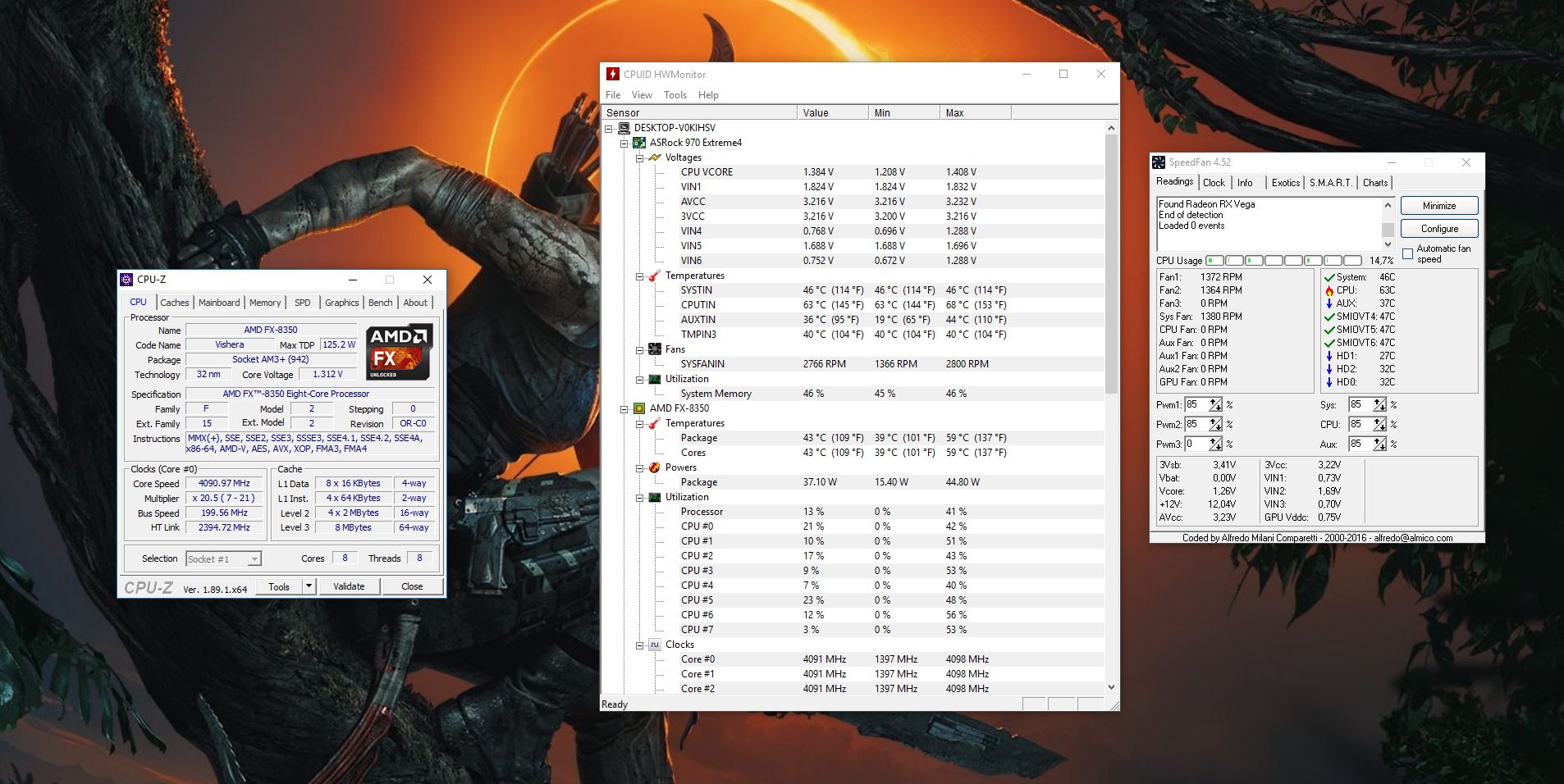Switch to the Mainboard tab in CPU-Z
The width and height of the screenshot is (1564, 784).
(x=219, y=303)
